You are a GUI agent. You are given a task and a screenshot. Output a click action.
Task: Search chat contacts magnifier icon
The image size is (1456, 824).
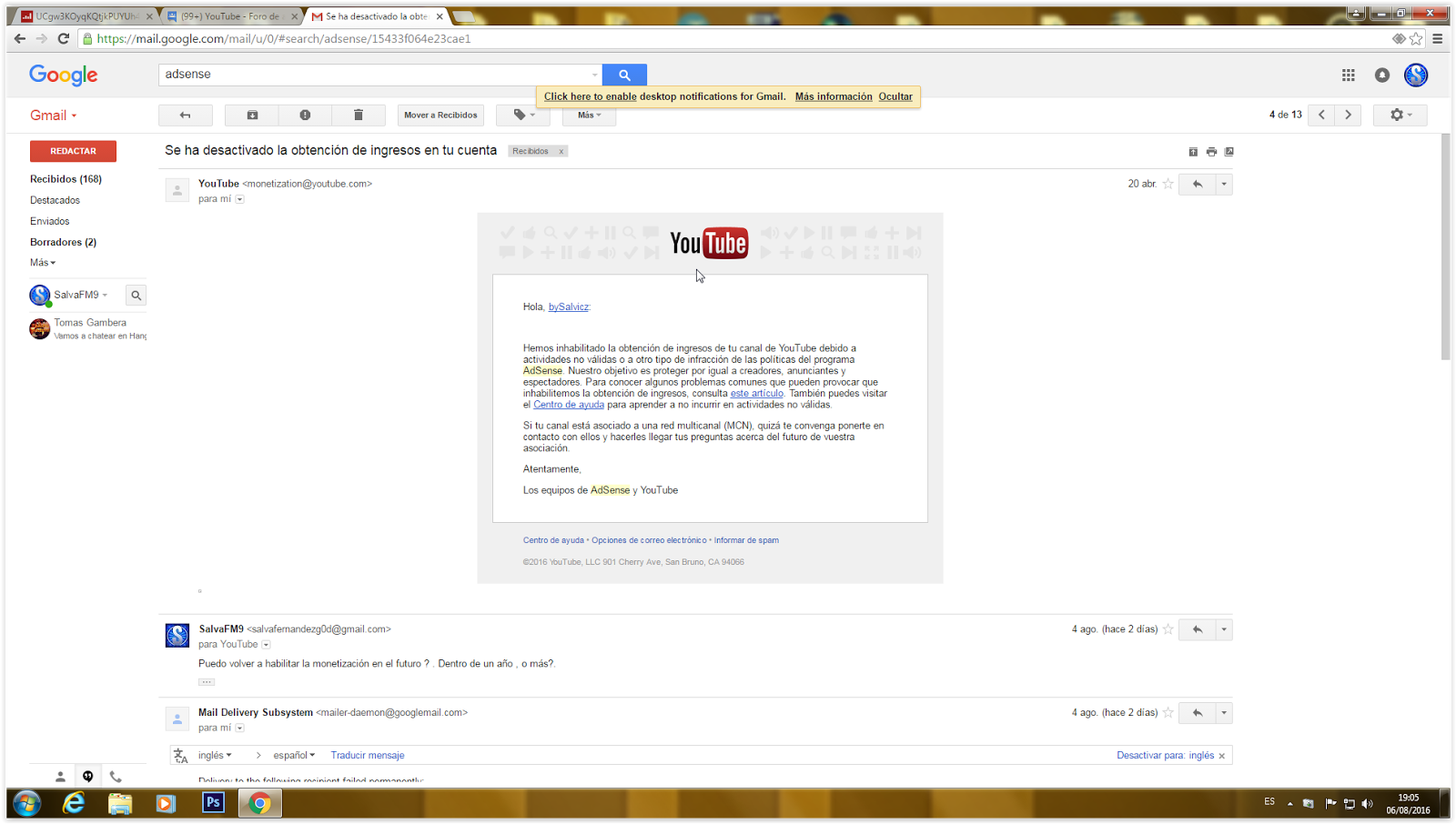[136, 296]
